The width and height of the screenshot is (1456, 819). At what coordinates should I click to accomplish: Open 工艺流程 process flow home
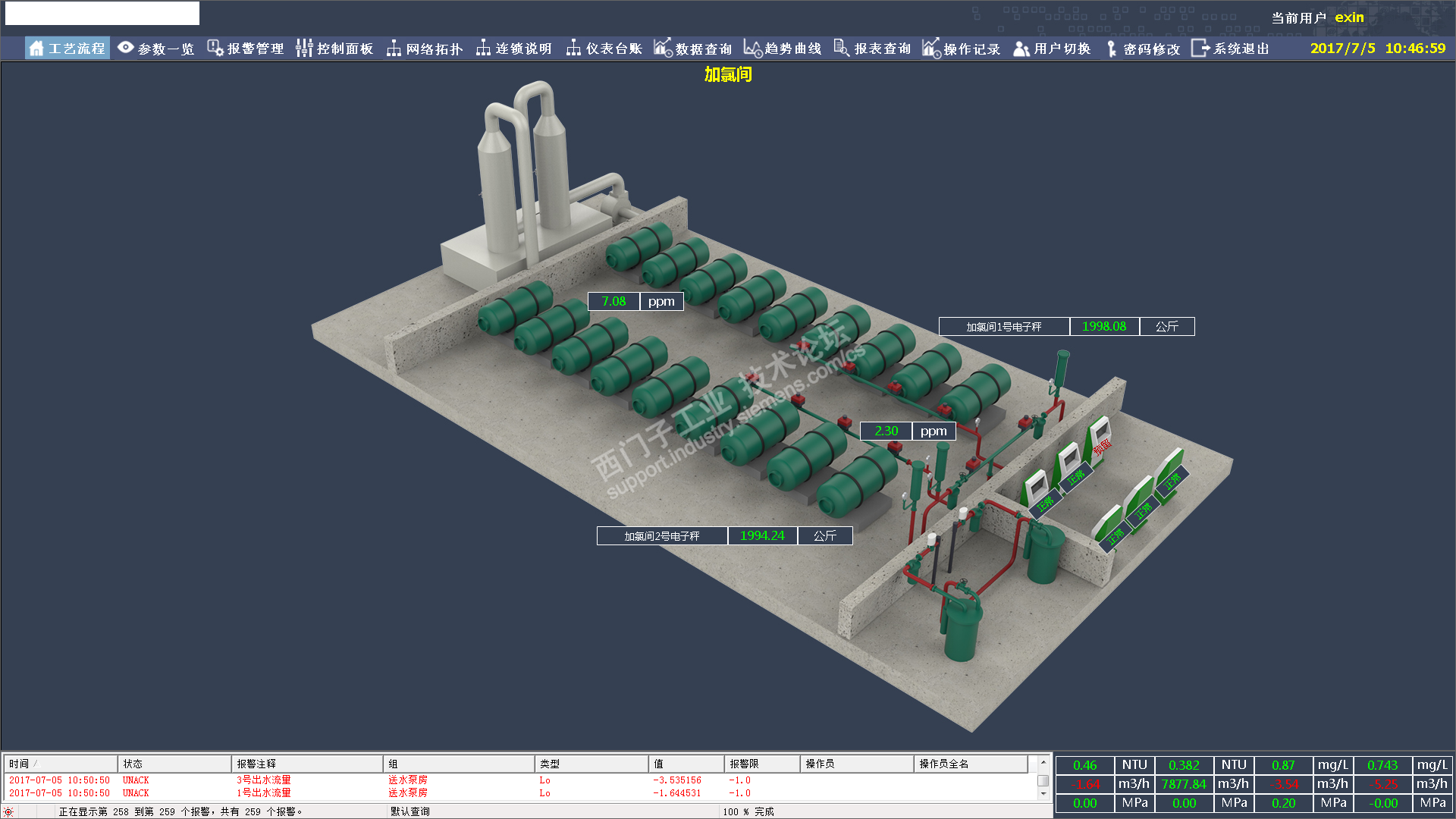tap(67, 49)
